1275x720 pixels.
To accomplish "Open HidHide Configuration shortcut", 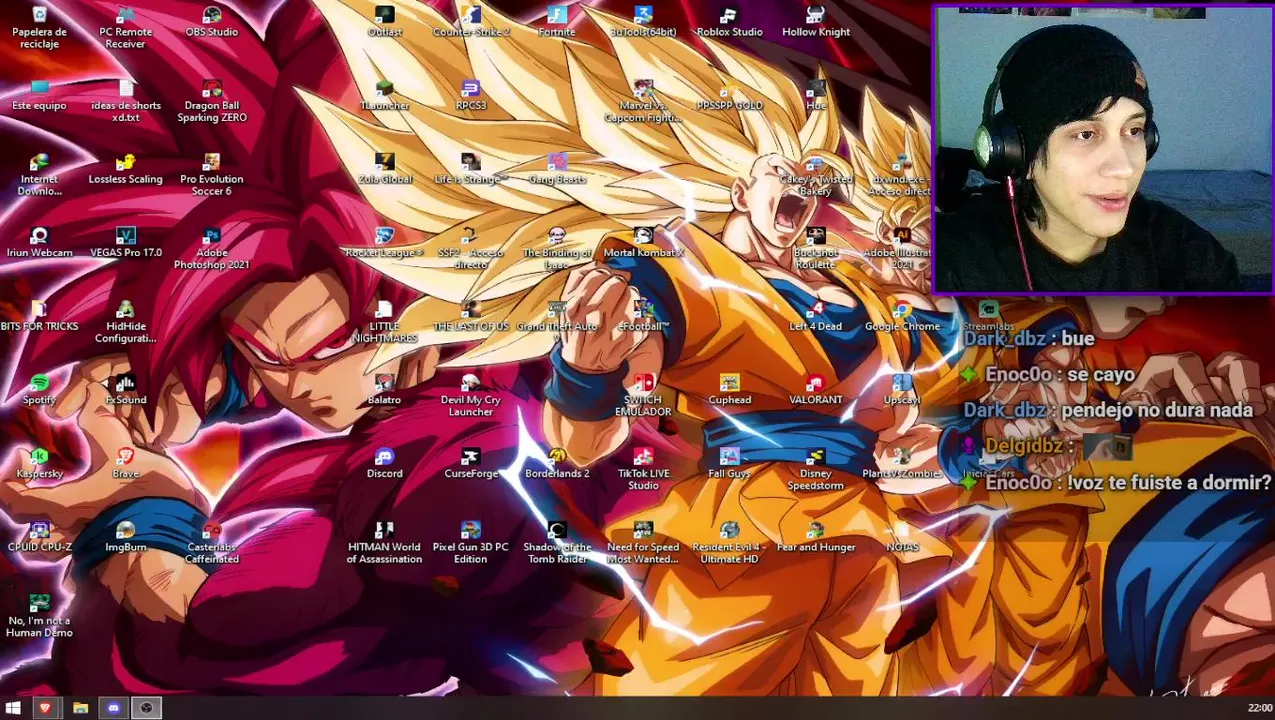I will pos(125,321).
